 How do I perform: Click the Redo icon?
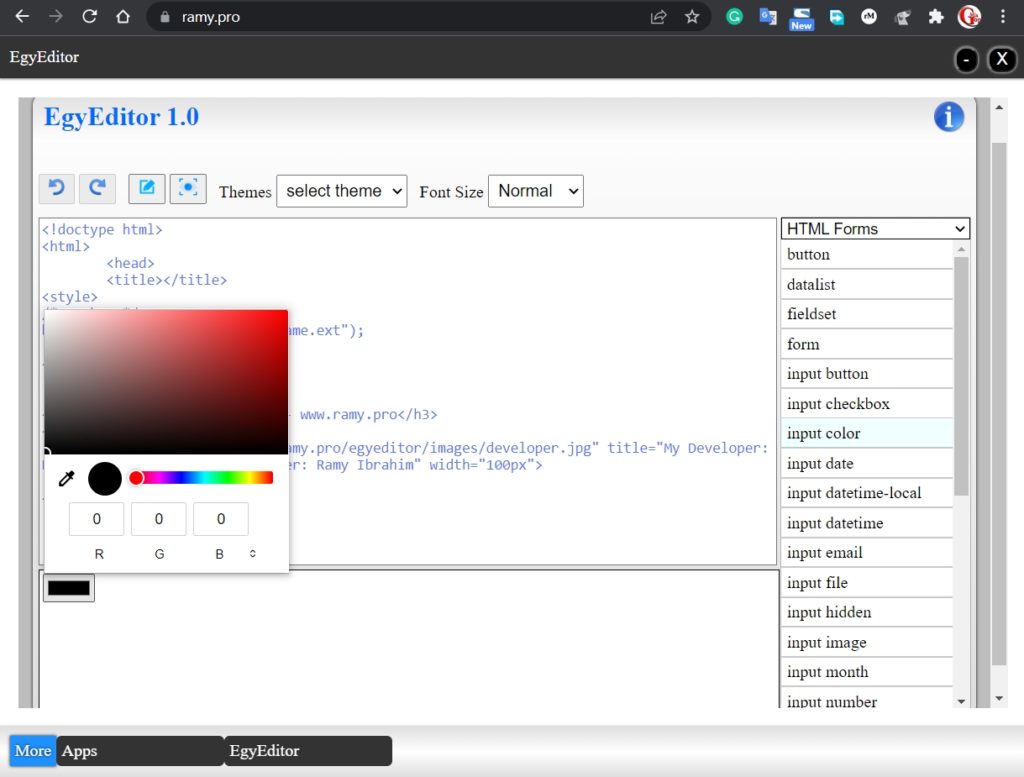97,188
